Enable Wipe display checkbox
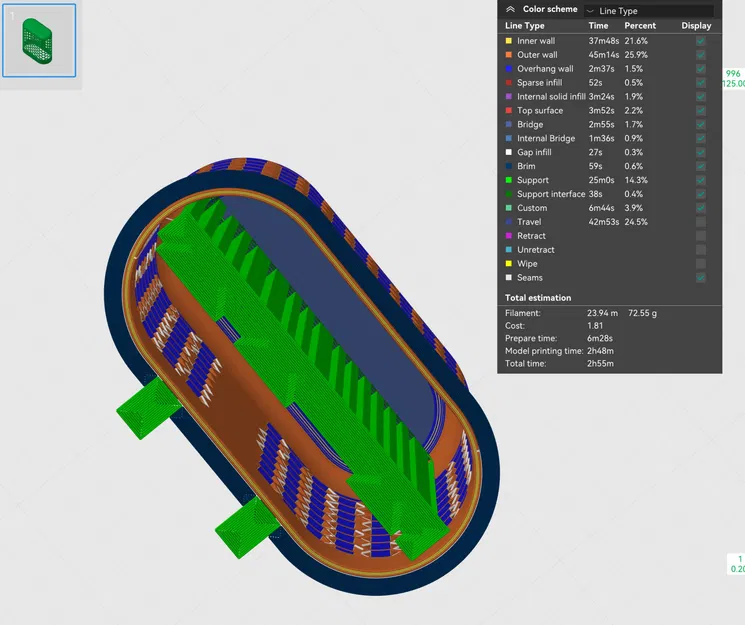Image resolution: width=745 pixels, height=625 pixels. point(700,264)
